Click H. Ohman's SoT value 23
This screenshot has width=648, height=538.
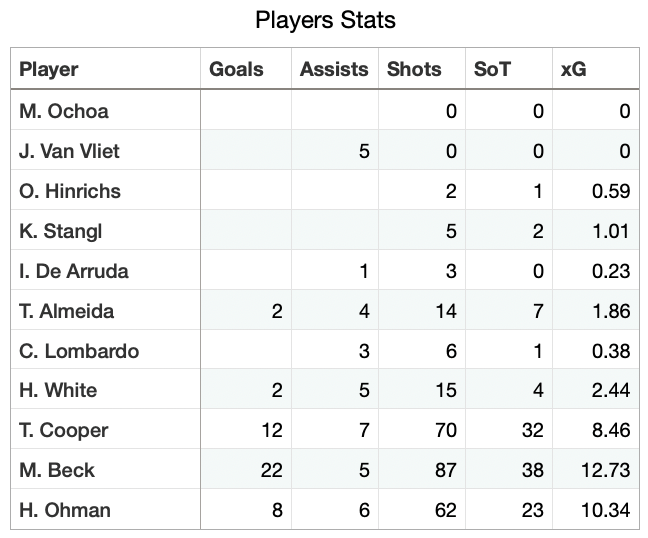[x=533, y=510]
